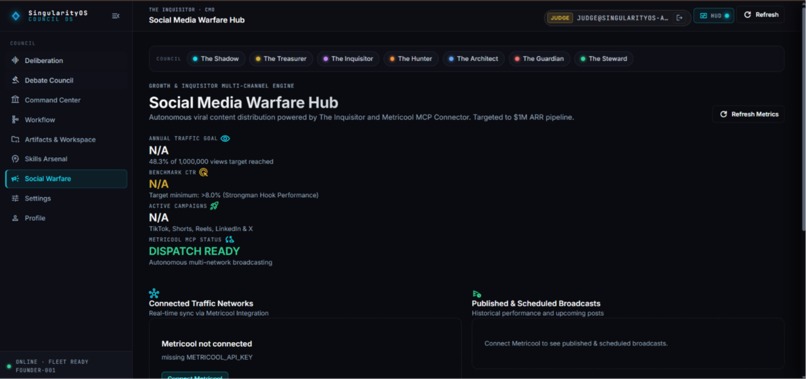Select The Shadow council chip
The image size is (806, 379).
(x=216, y=59)
